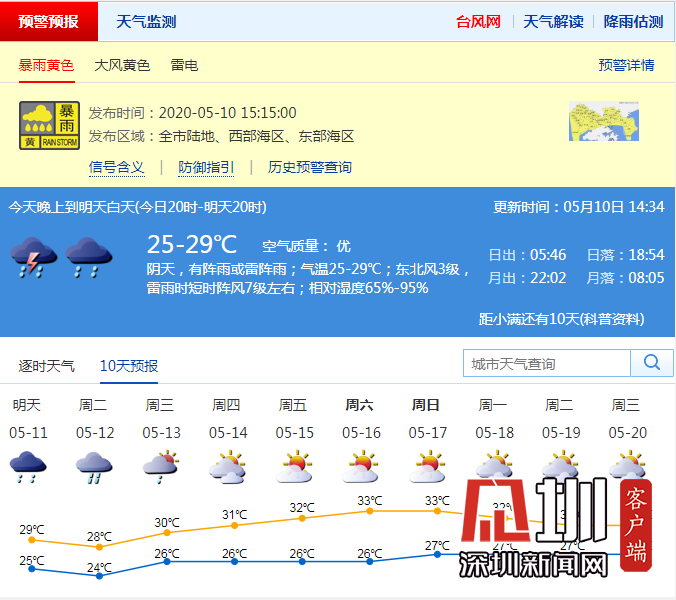Image resolution: width=676 pixels, height=600 pixels.
Task: Open the warning area map thumbnail
Action: [603, 123]
